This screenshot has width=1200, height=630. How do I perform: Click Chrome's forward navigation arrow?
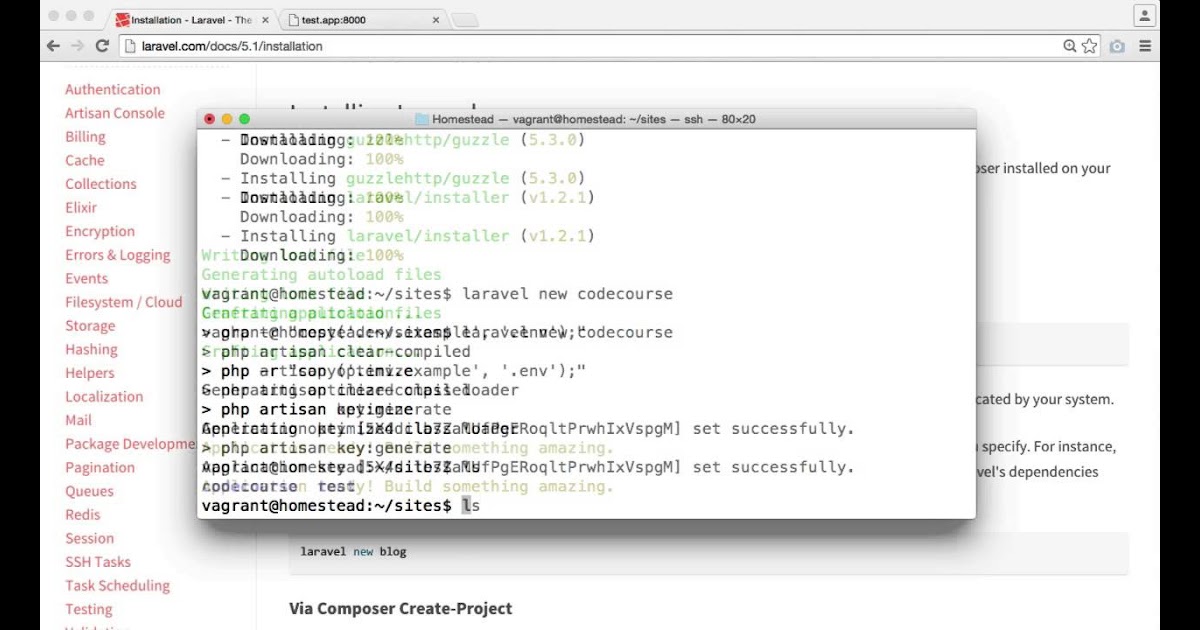pos(77,46)
